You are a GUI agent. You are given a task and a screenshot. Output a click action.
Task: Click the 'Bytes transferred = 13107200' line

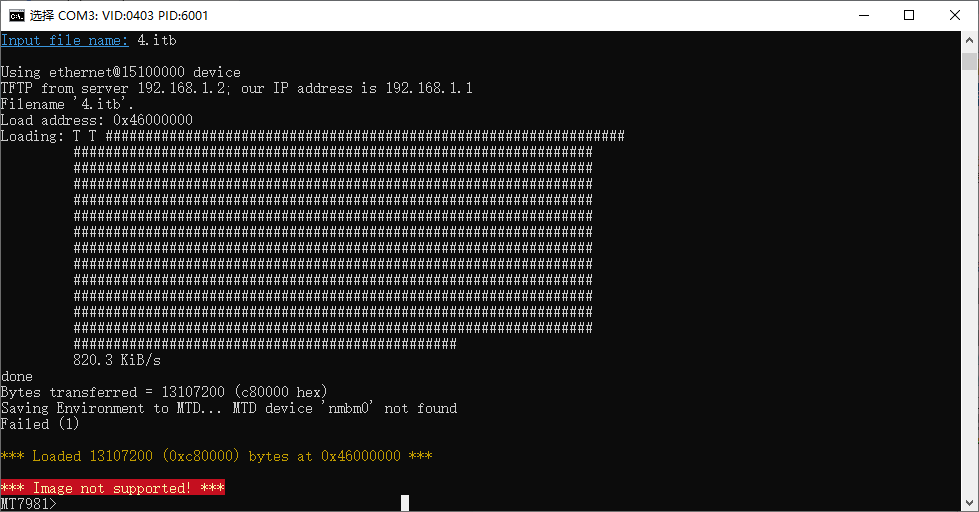click(164, 392)
